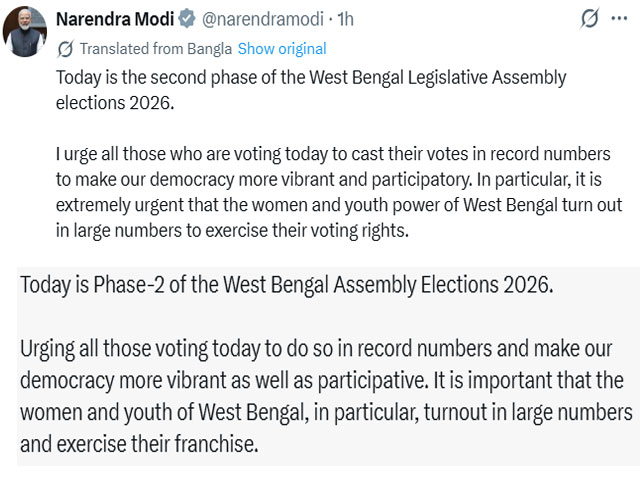Toggle Show original to view Bangla text

pos(282,48)
